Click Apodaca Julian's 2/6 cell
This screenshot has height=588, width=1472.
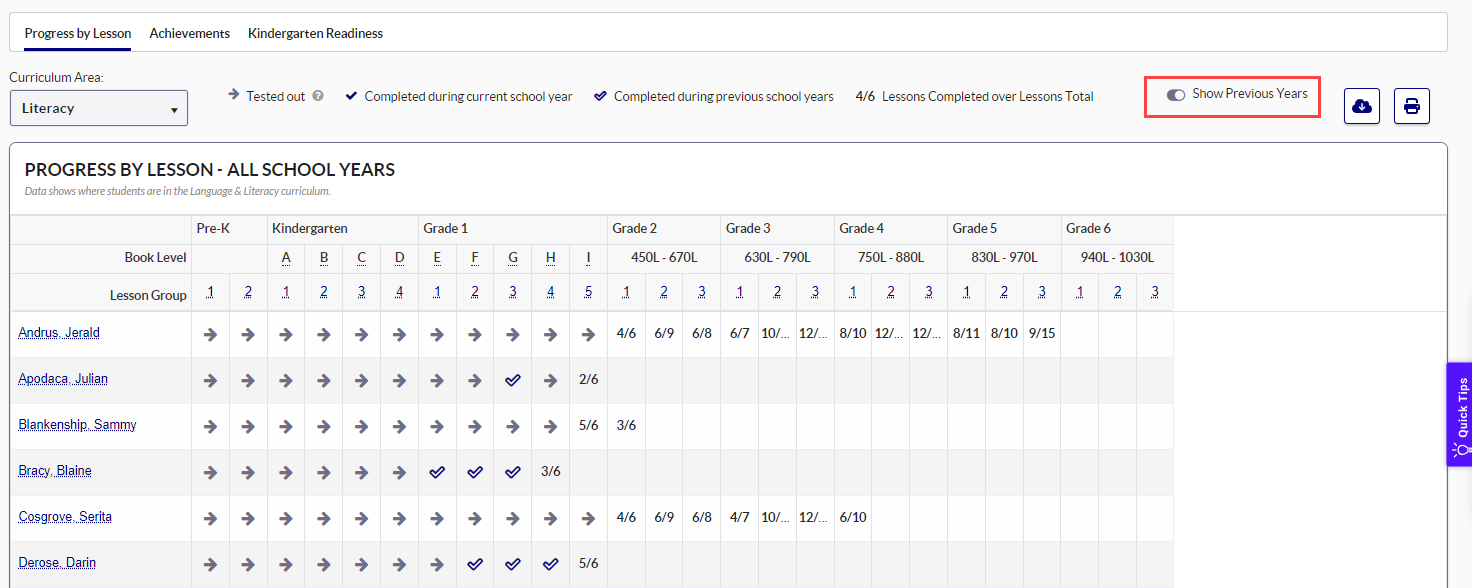(588, 380)
